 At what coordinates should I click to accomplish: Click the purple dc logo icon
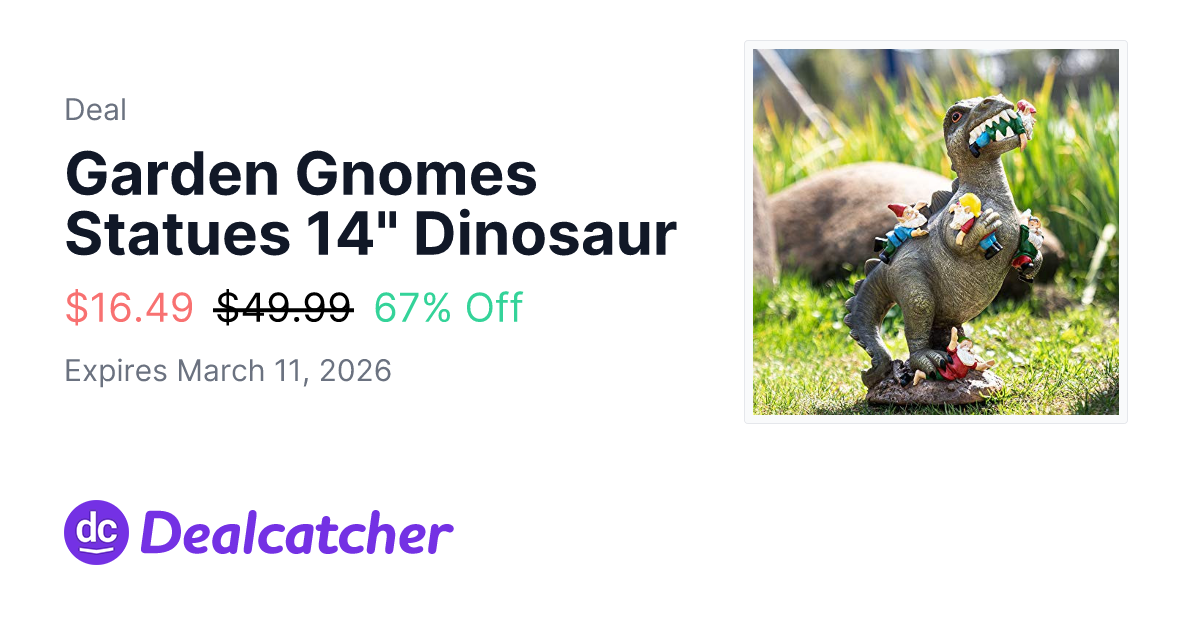(x=97, y=532)
